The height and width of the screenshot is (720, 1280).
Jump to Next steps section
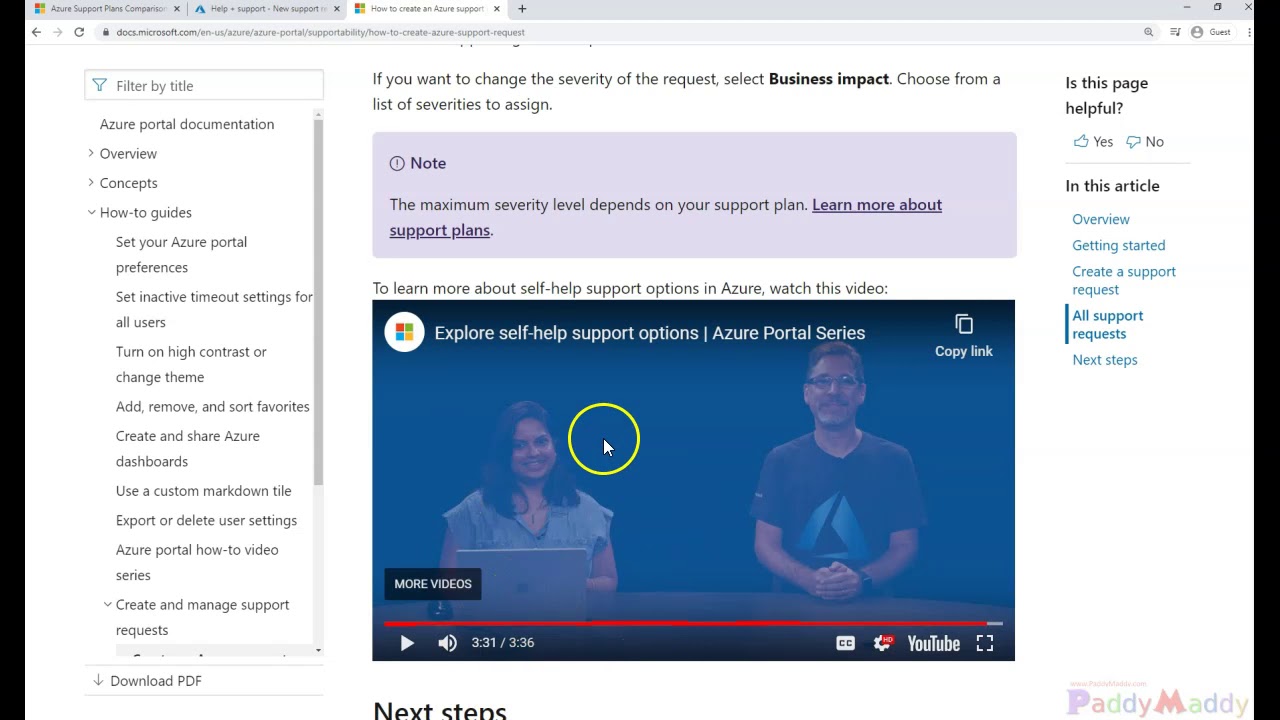[1105, 360]
